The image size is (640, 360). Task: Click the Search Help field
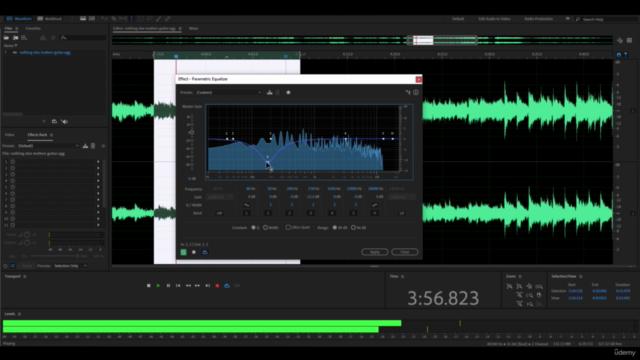pyautogui.click(x=606, y=19)
